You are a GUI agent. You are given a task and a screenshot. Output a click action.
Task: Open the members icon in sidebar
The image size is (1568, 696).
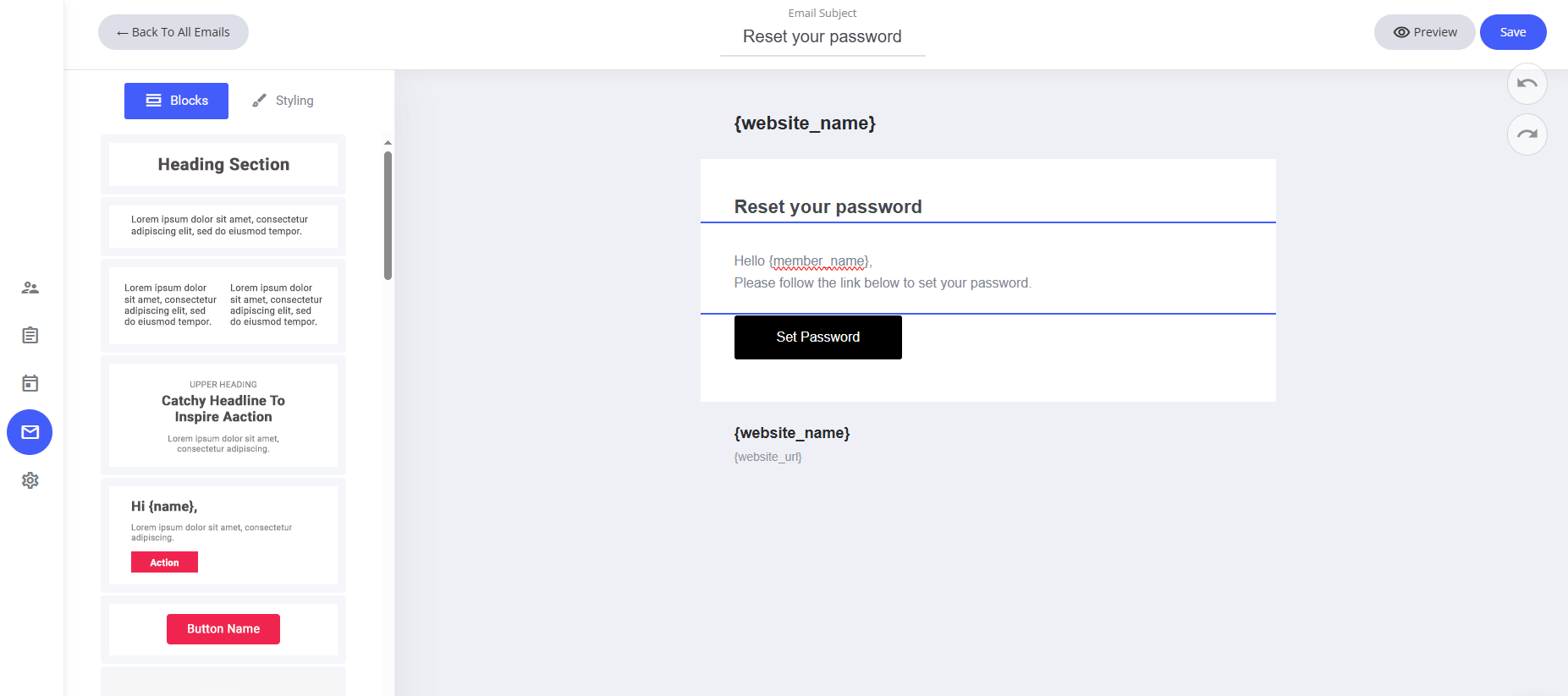coord(30,288)
